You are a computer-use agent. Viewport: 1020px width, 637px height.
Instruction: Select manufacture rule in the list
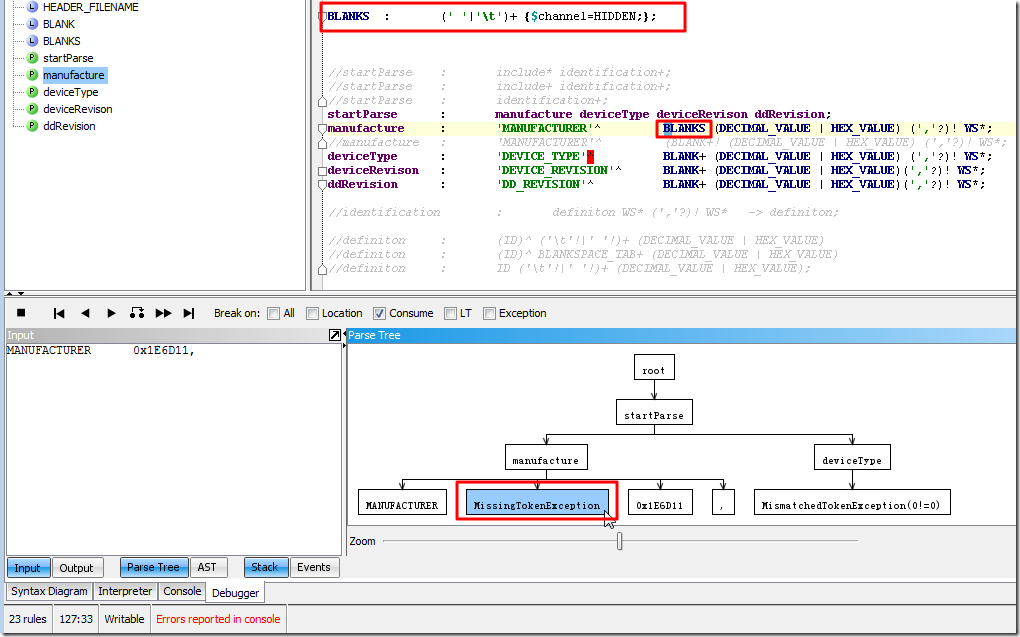click(x=74, y=75)
